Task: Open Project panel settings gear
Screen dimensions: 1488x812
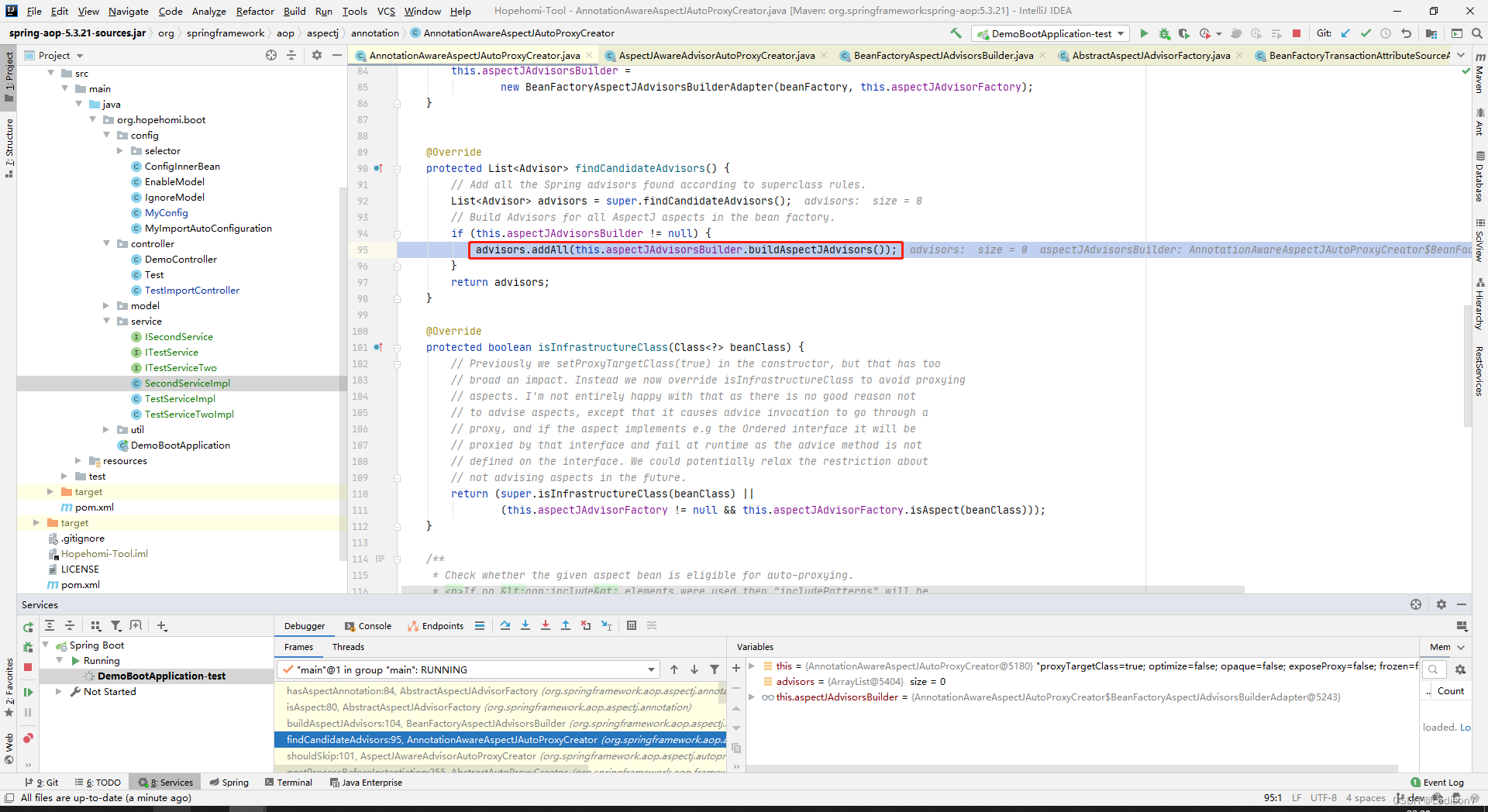Action: click(316, 55)
